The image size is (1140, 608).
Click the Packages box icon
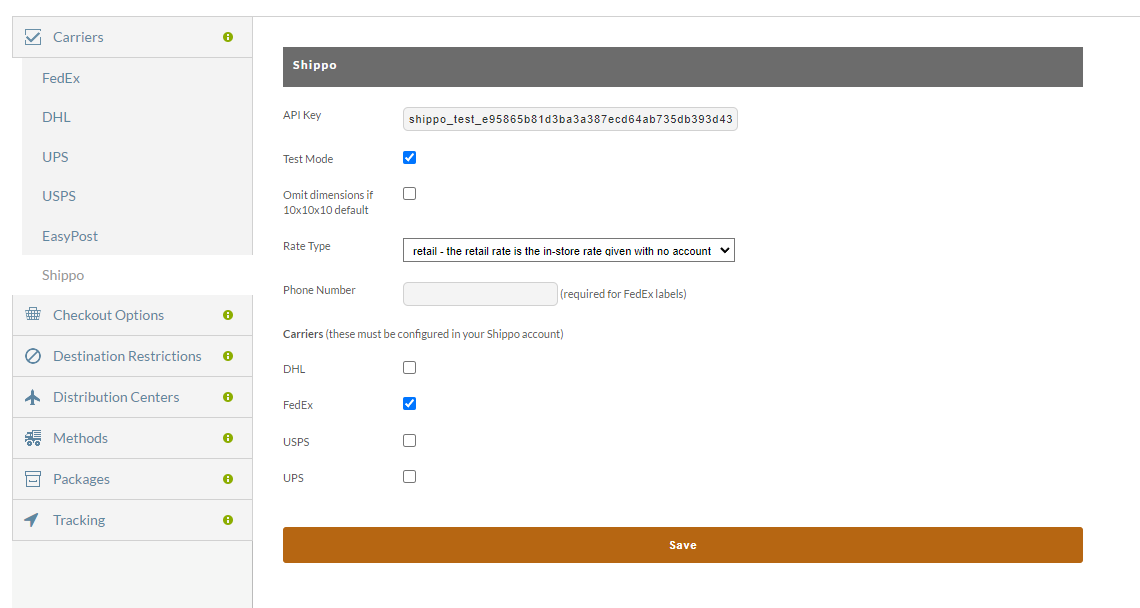pyautogui.click(x=33, y=479)
